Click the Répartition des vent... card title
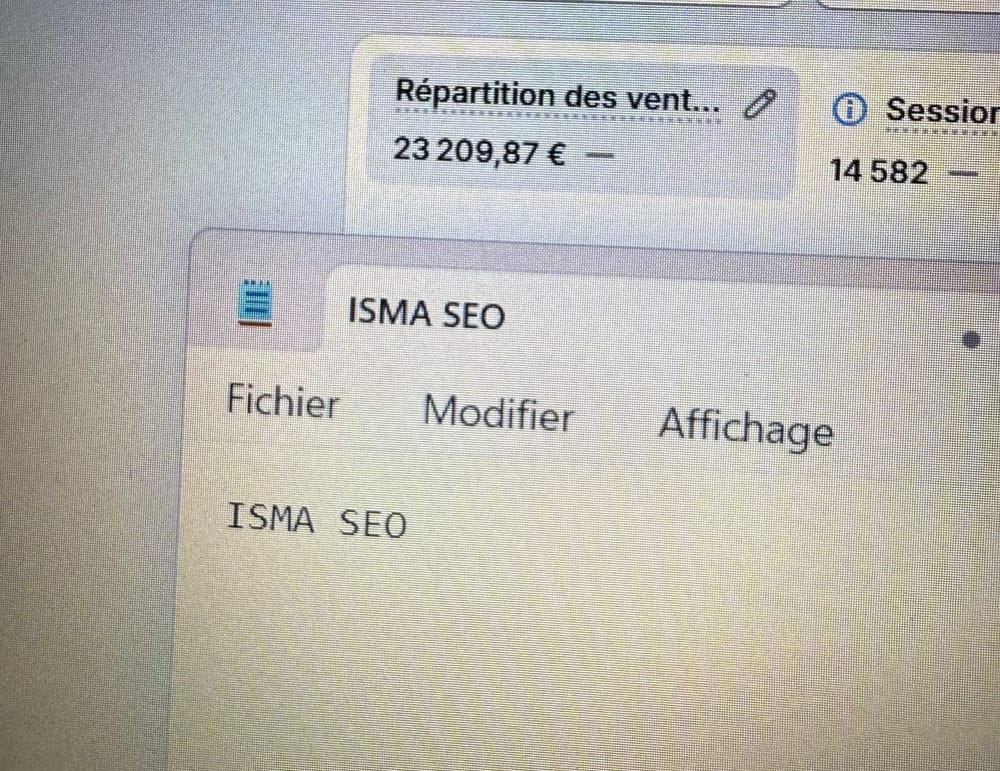1000x771 pixels. [x=558, y=96]
